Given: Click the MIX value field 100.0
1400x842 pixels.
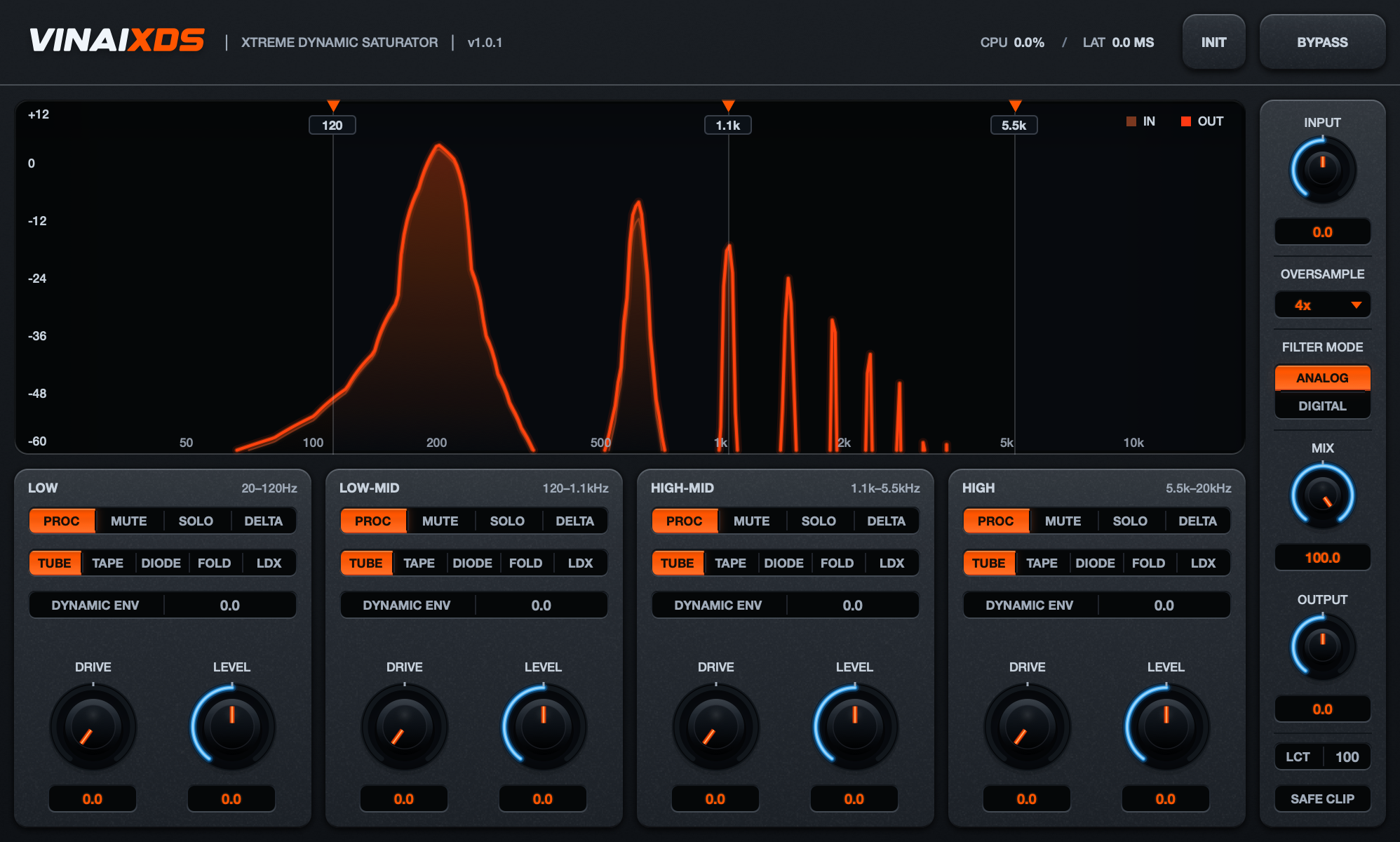Looking at the screenshot, I should [x=1323, y=557].
